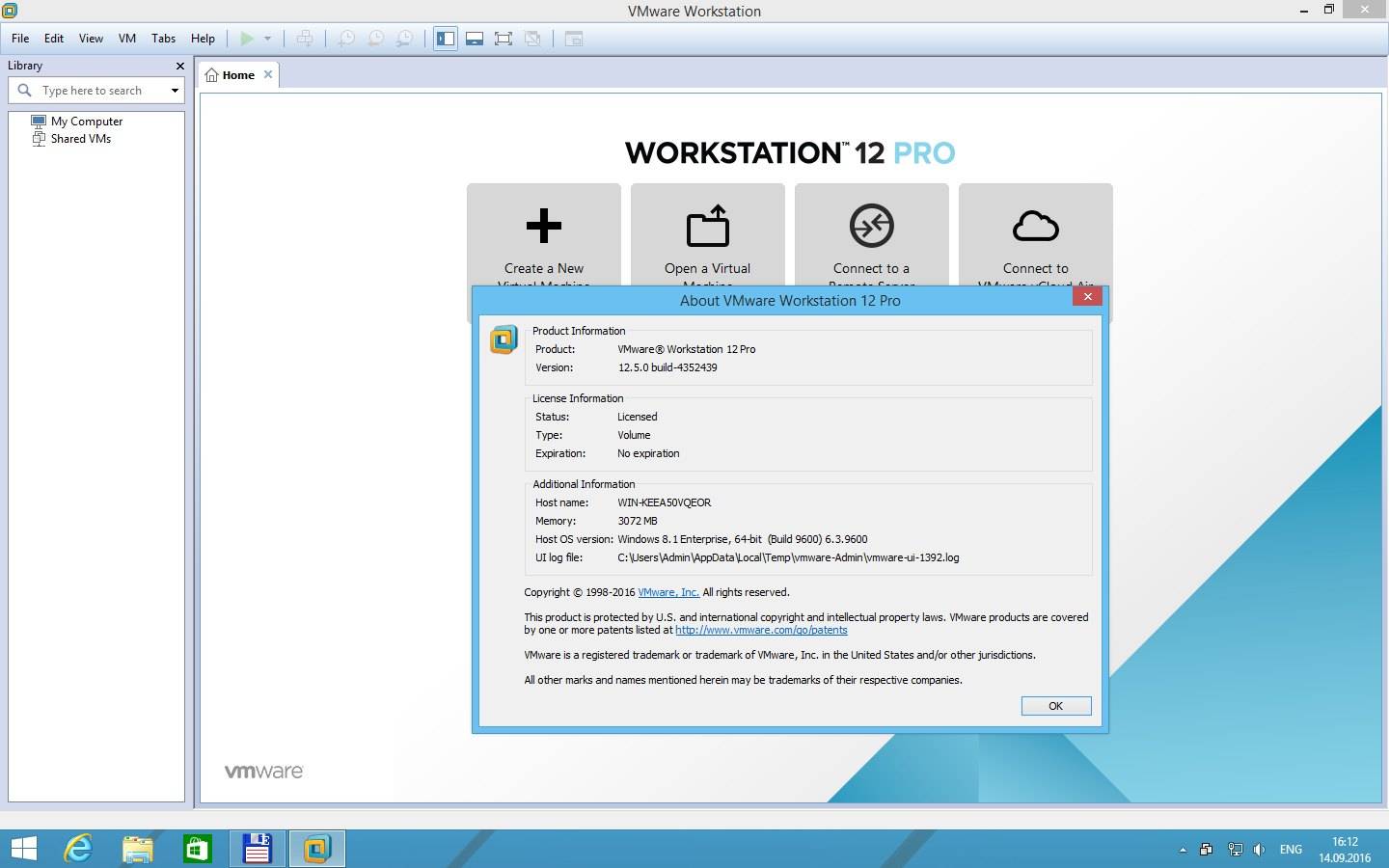1389x868 pixels.
Task: Open the File menu
Action: [x=20, y=39]
